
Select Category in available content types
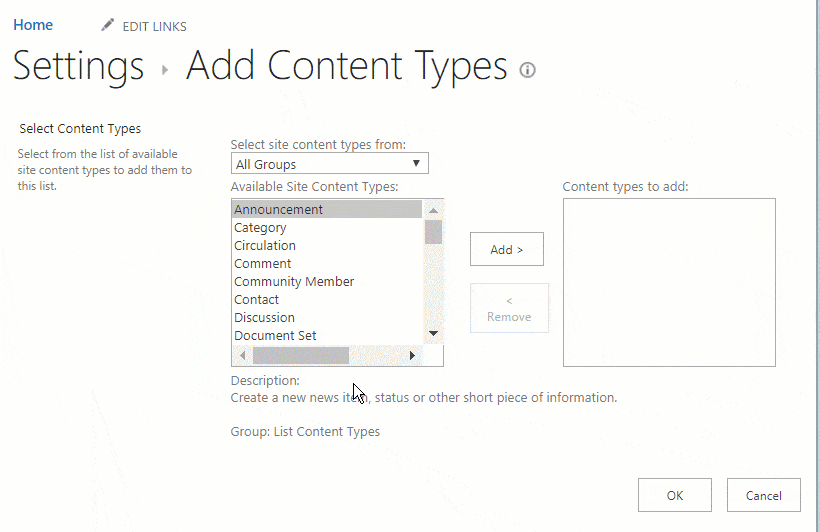(326, 228)
